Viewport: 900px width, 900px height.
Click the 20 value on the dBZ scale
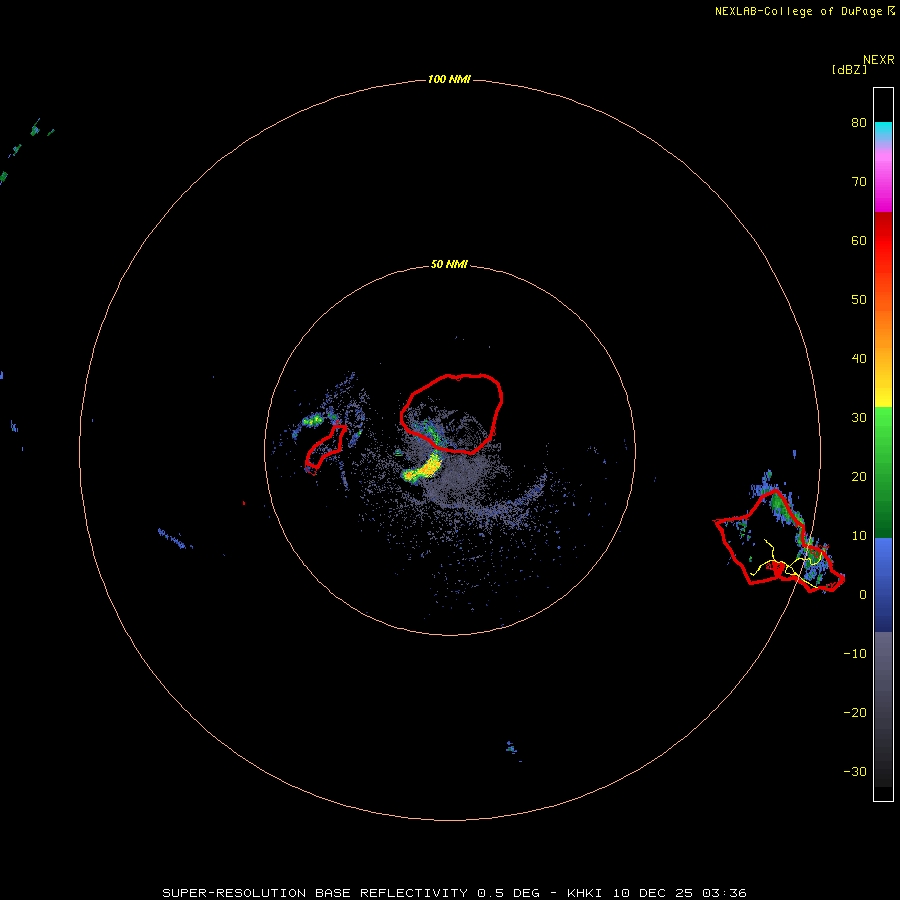(x=859, y=477)
